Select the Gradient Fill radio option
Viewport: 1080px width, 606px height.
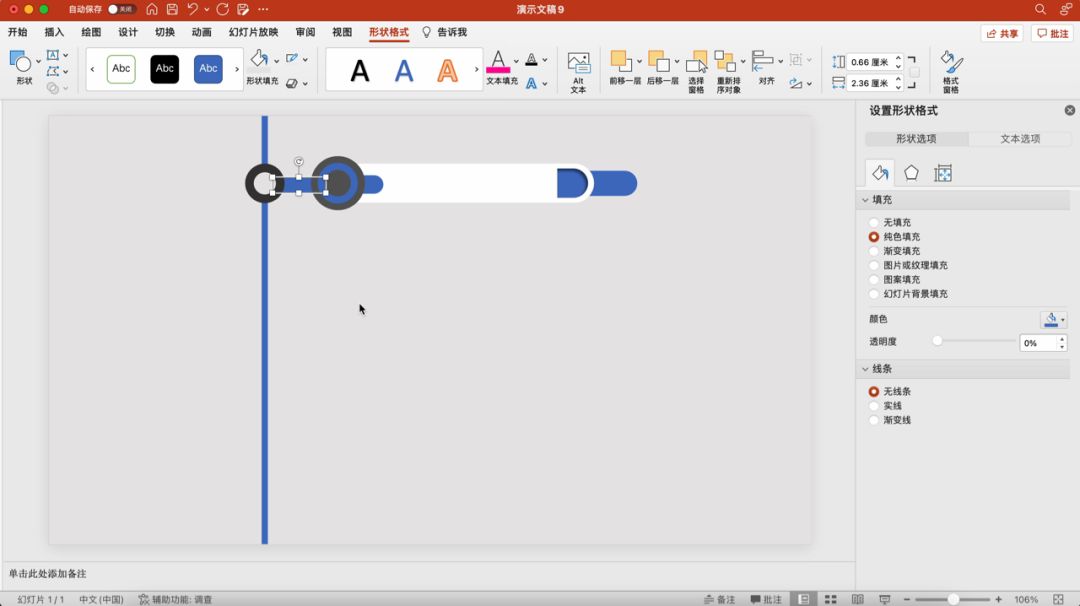coord(874,251)
